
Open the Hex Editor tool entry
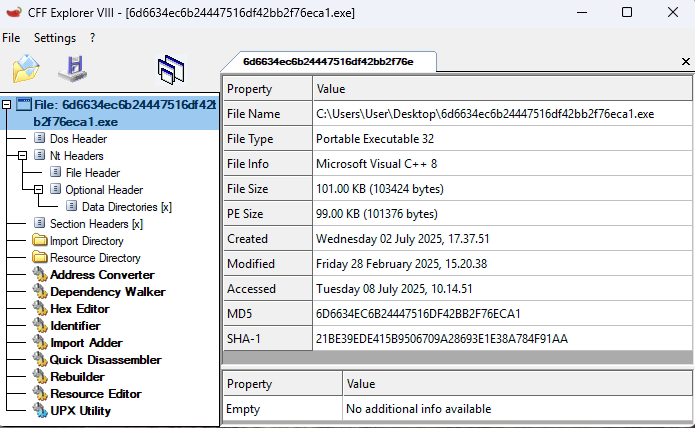point(80,309)
